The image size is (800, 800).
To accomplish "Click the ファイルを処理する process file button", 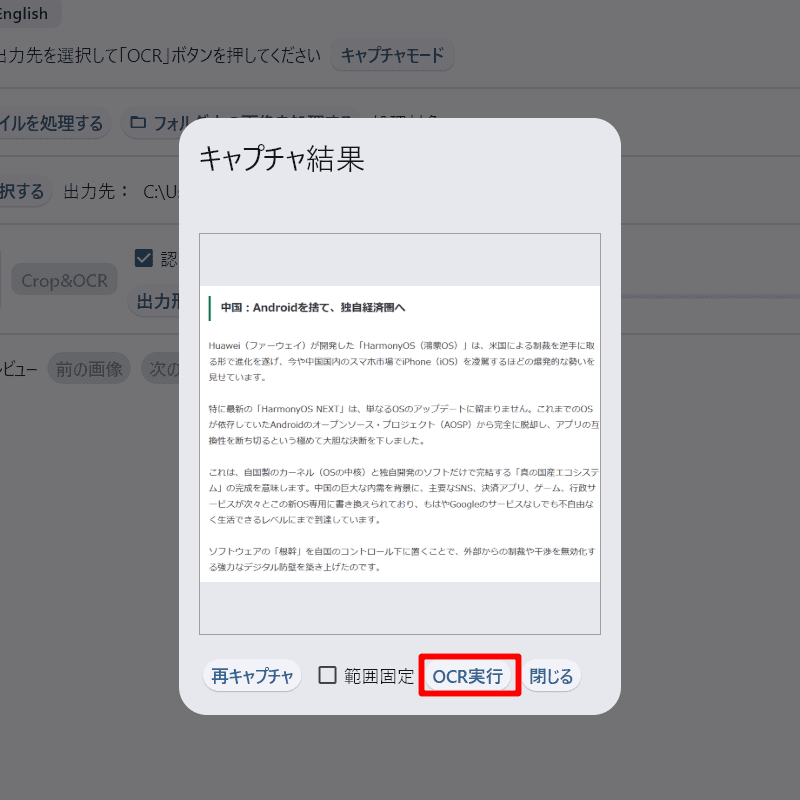I will [52, 124].
